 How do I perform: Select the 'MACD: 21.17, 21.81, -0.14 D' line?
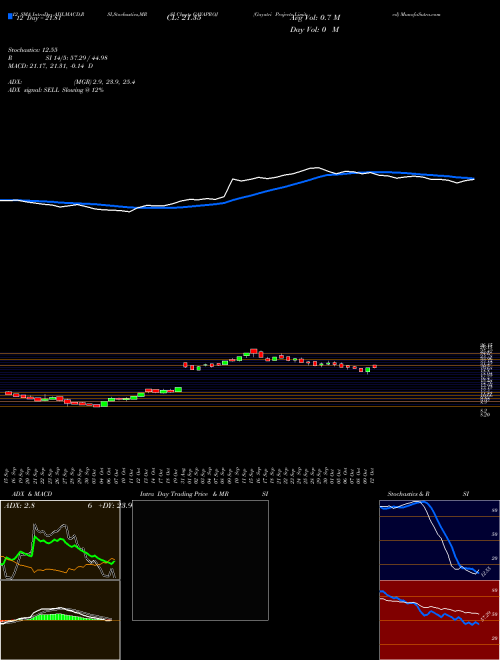tap(51, 66)
